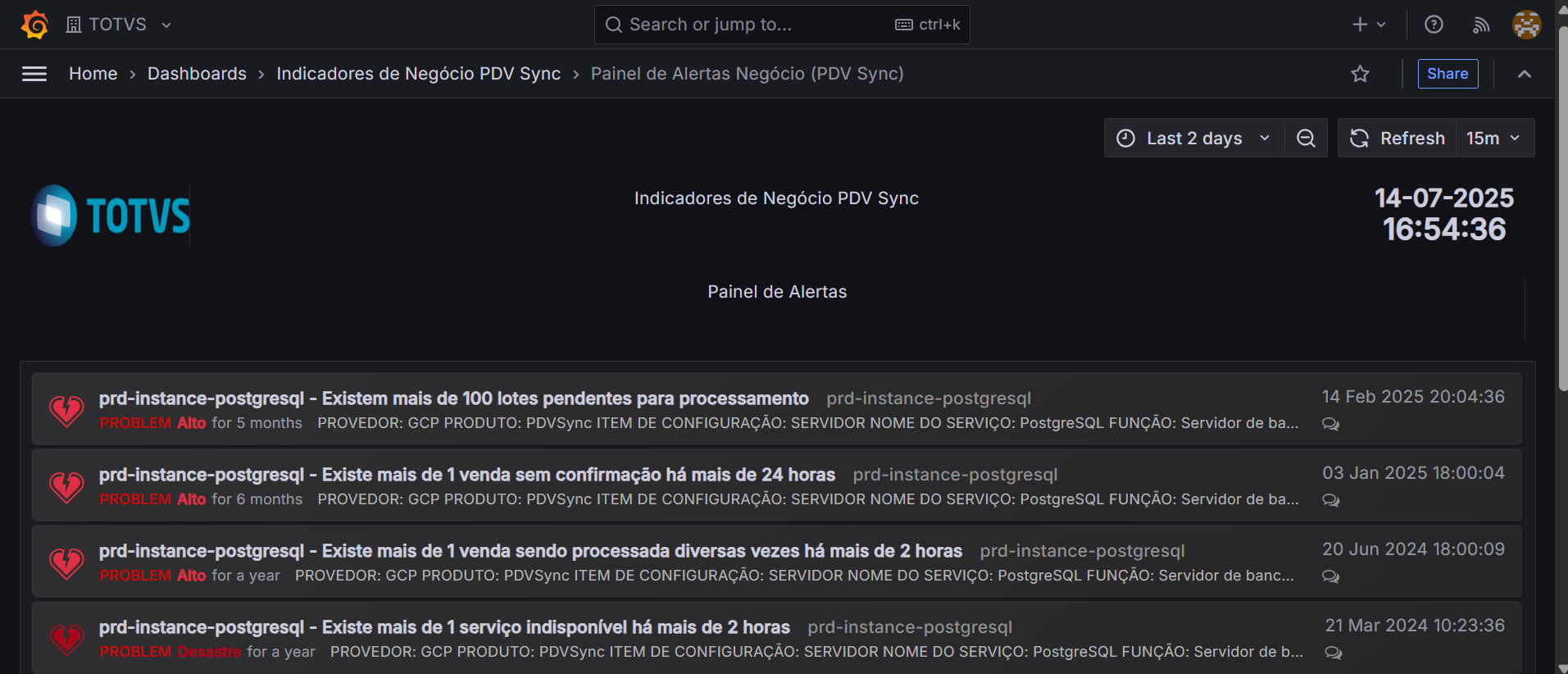Open the news feed icon
The width and height of the screenshot is (1568, 674).
(x=1480, y=25)
